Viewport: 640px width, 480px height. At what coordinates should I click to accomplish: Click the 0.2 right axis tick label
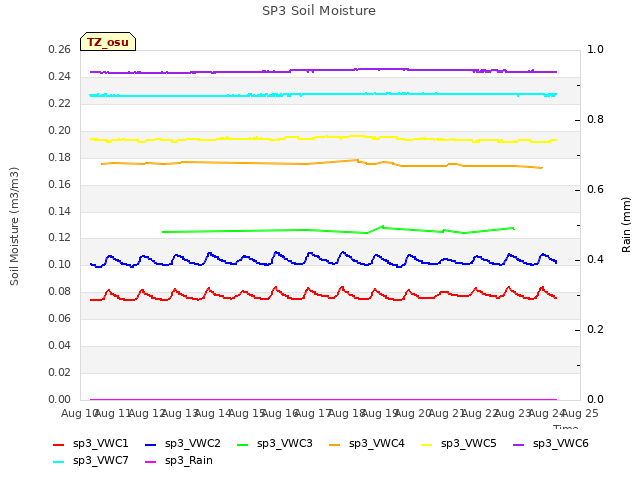coord(595,329)
